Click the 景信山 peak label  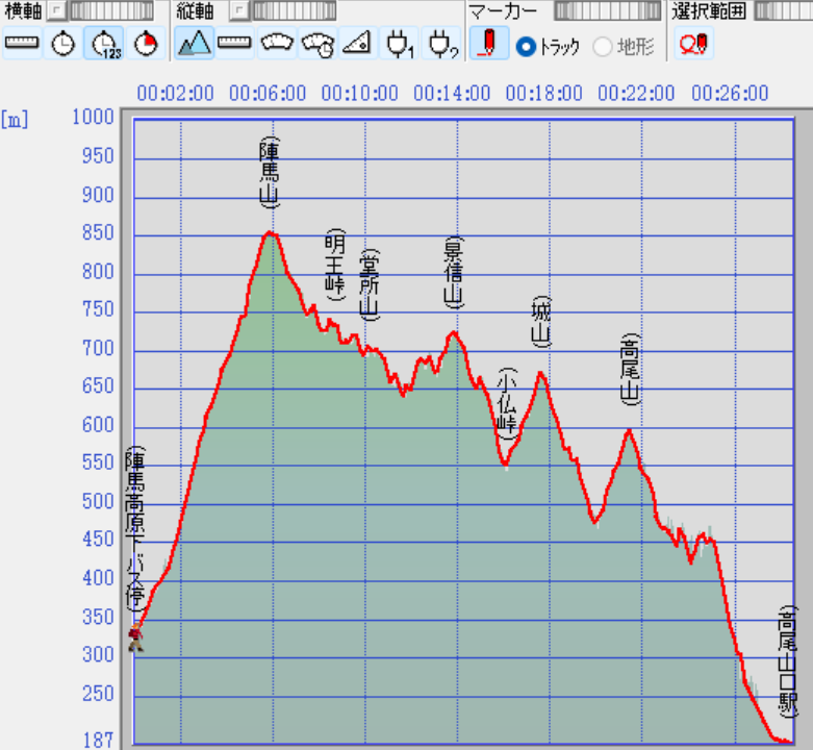[x=454, y=272]
